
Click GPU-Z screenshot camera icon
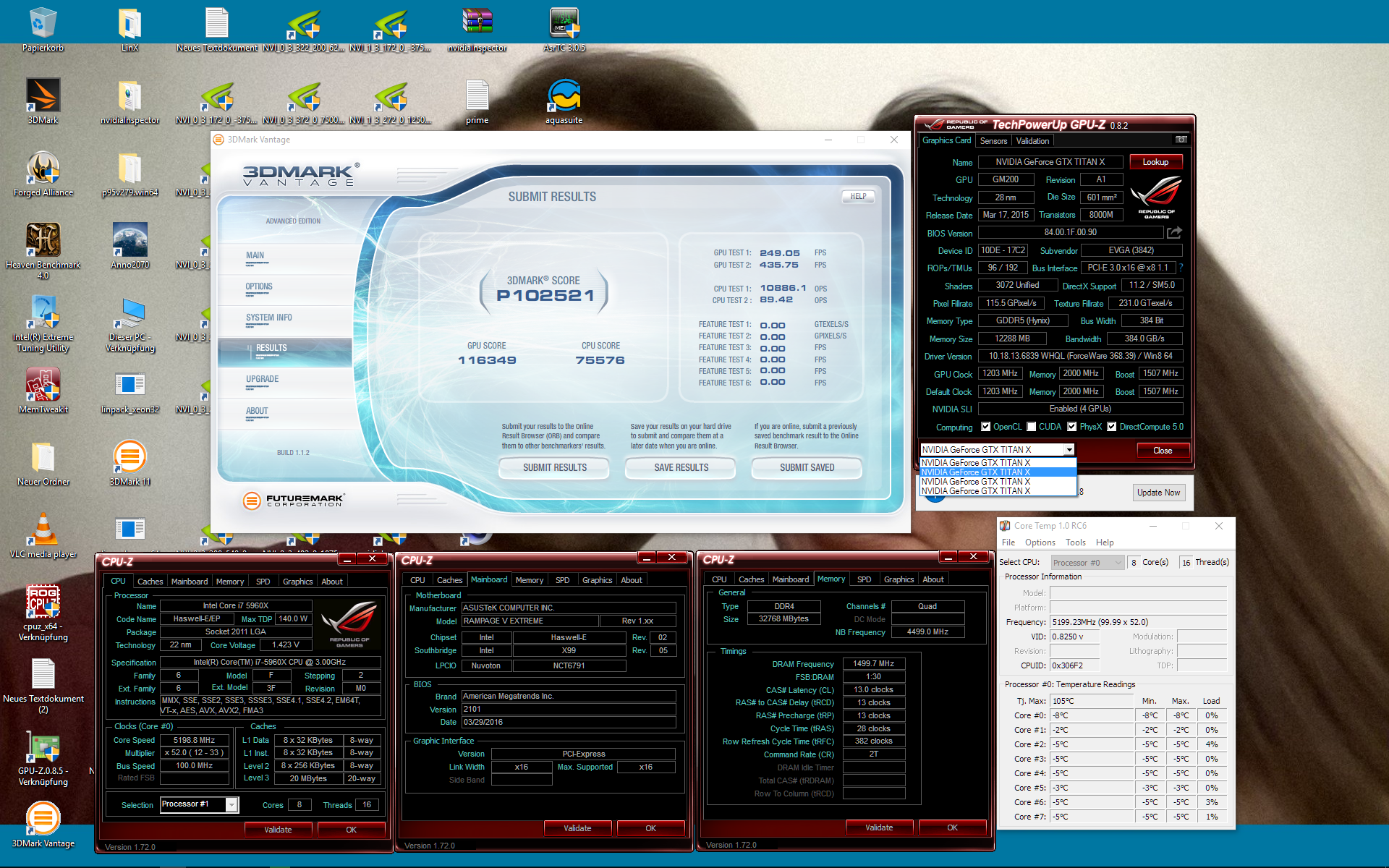pyautogui.click(x=1181, y=140)
